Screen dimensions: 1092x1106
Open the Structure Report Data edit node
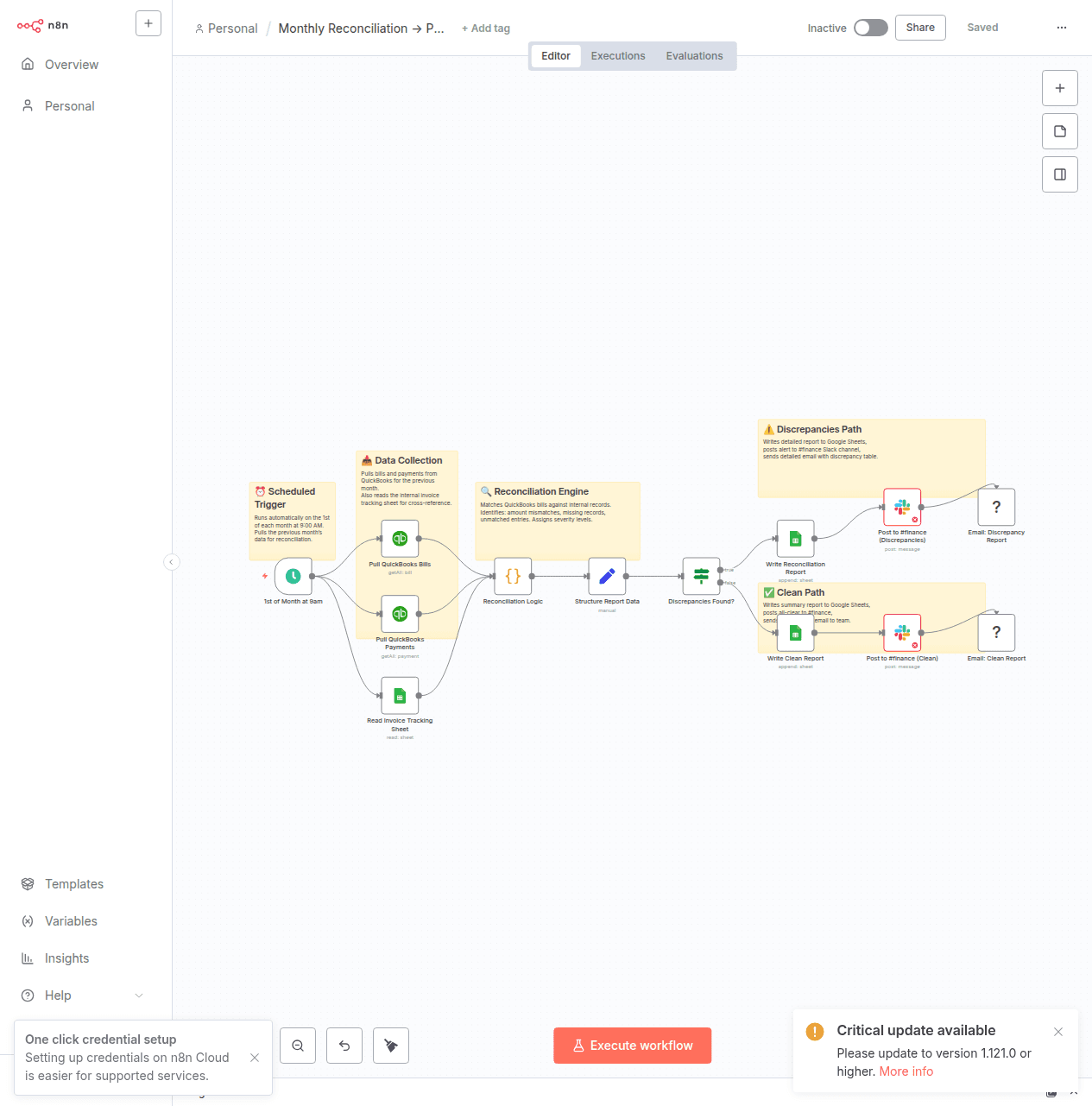click(x=607, y=576)
